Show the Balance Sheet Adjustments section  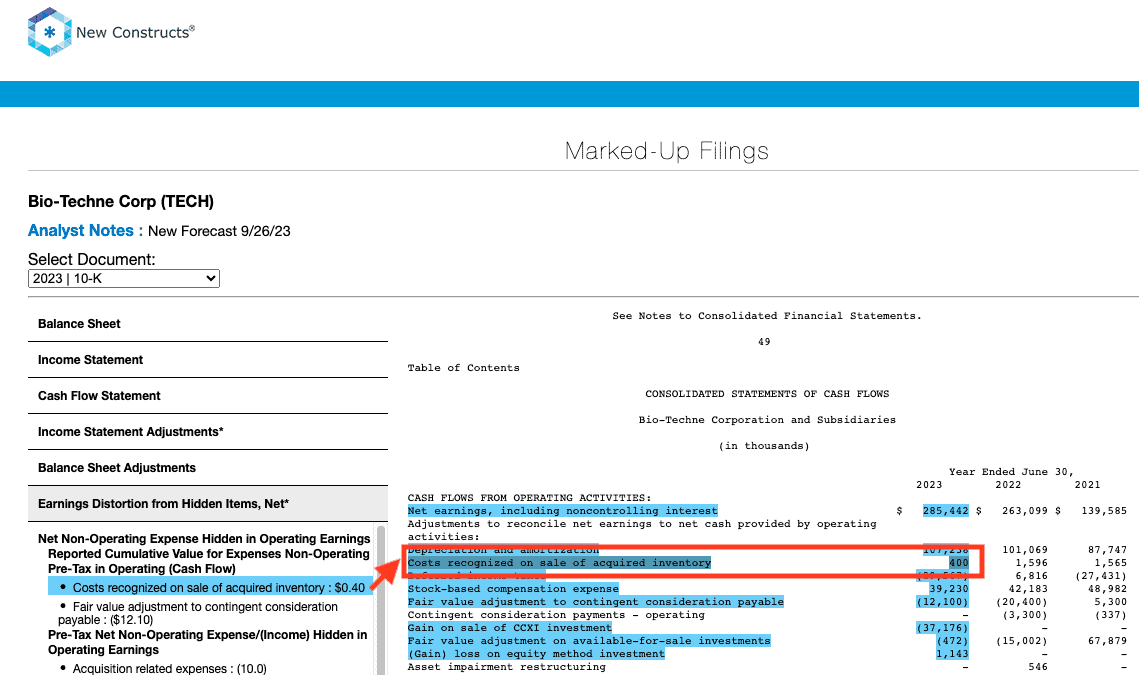tap(208, 468)
